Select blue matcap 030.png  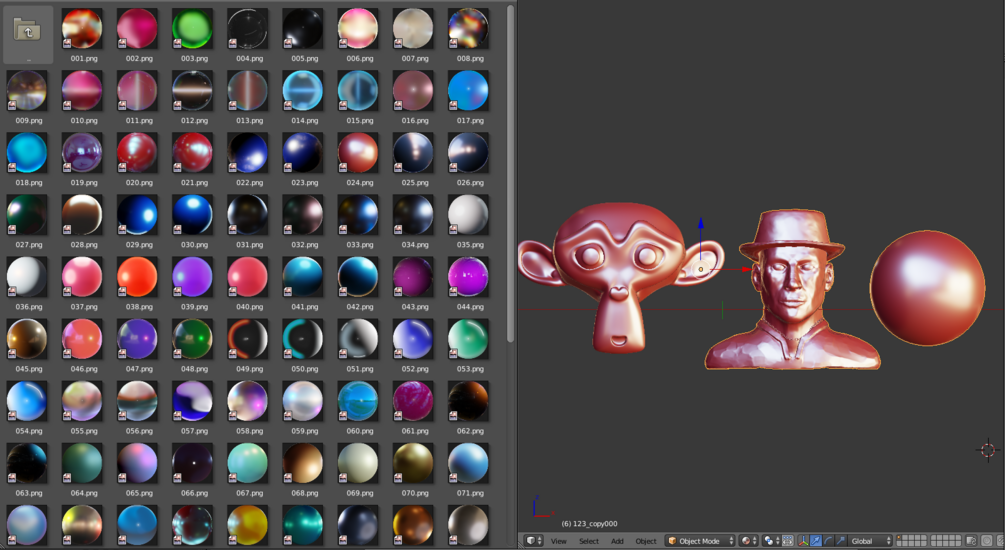coord(192,215)
